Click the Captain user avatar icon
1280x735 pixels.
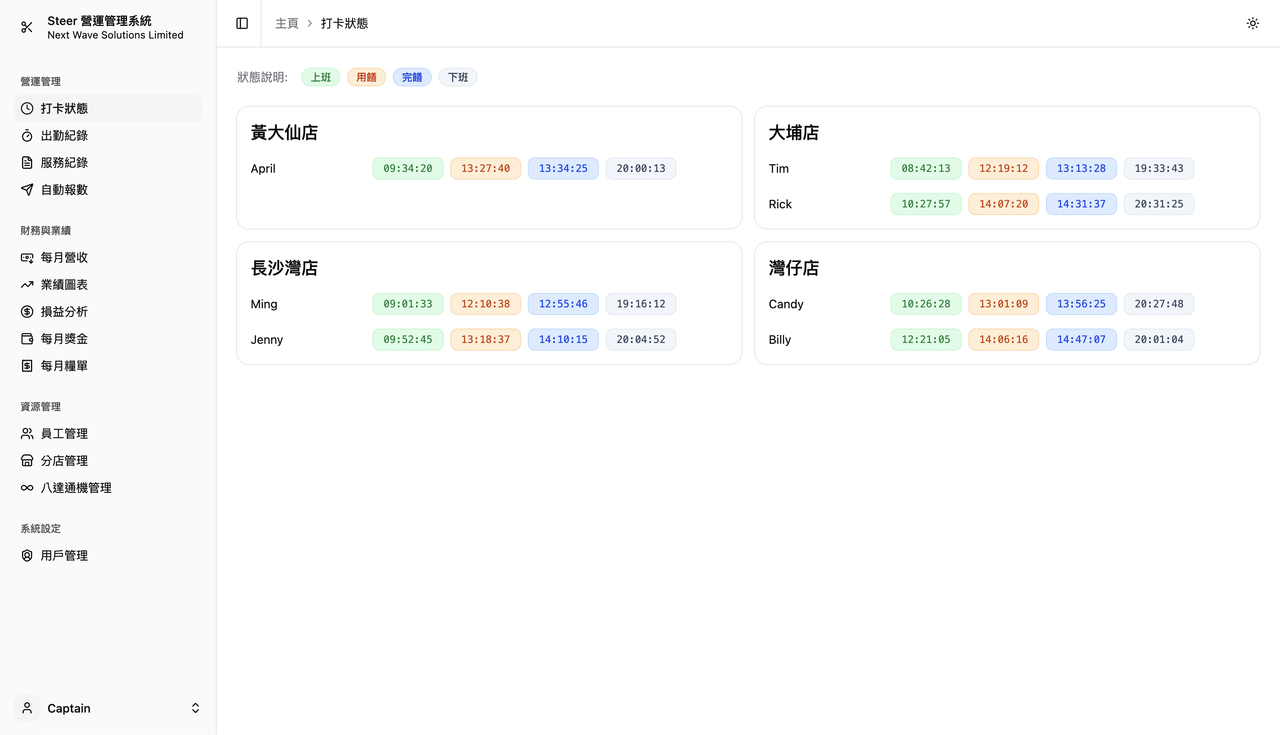(x=27, y=708)
